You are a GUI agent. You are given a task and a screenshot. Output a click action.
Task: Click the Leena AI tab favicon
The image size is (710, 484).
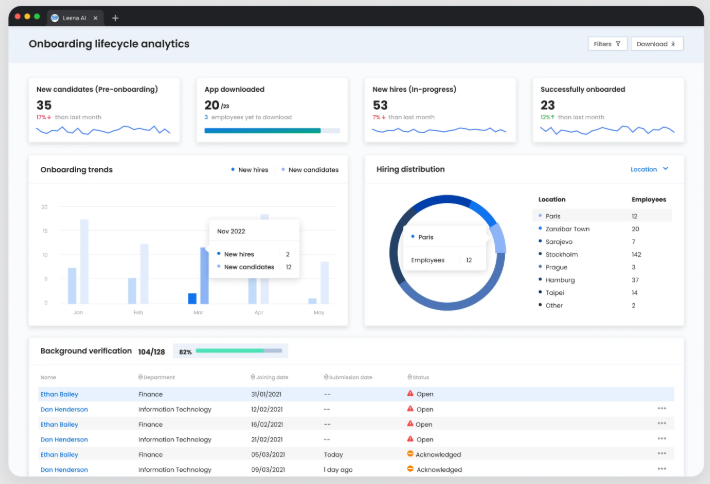(x=55, y=17)
